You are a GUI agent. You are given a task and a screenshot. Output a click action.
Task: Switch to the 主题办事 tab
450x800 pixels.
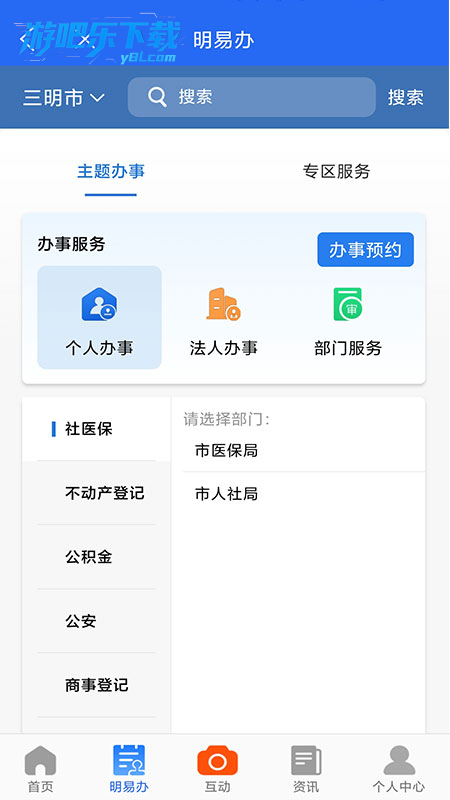point(111,171)
